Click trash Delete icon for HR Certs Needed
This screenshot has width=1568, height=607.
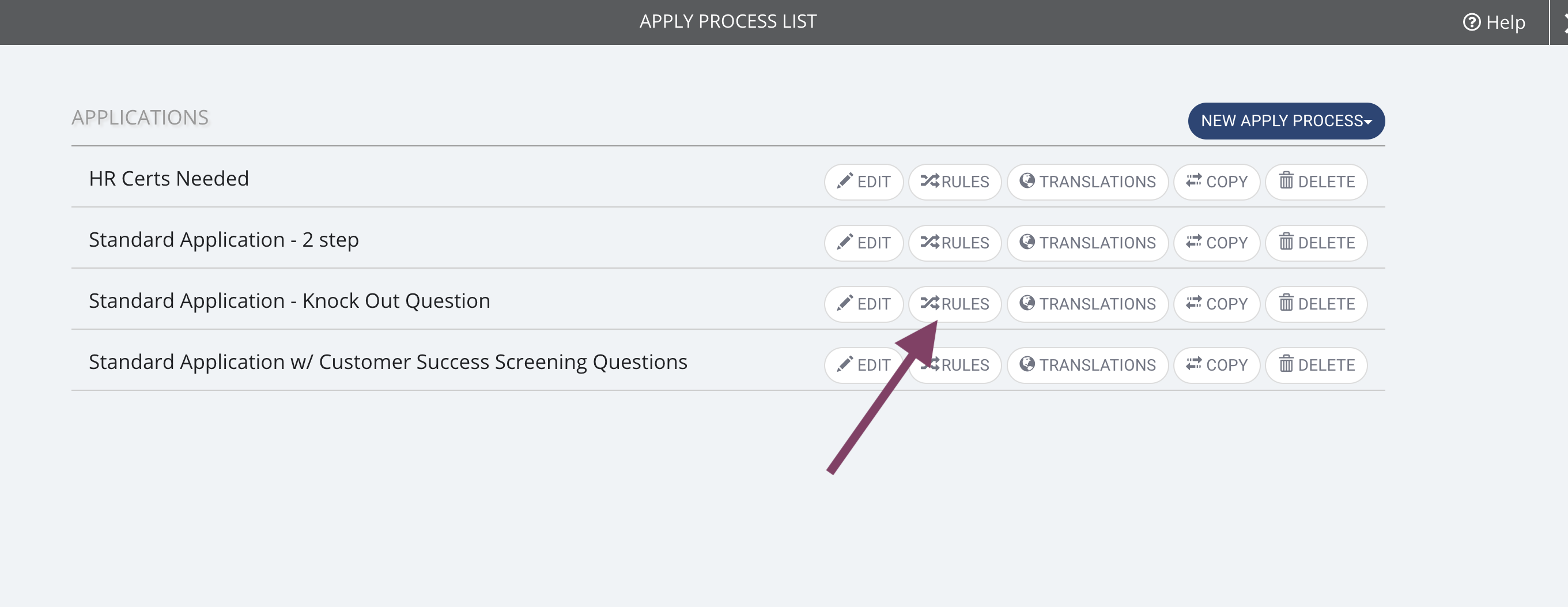point(1286,181)
